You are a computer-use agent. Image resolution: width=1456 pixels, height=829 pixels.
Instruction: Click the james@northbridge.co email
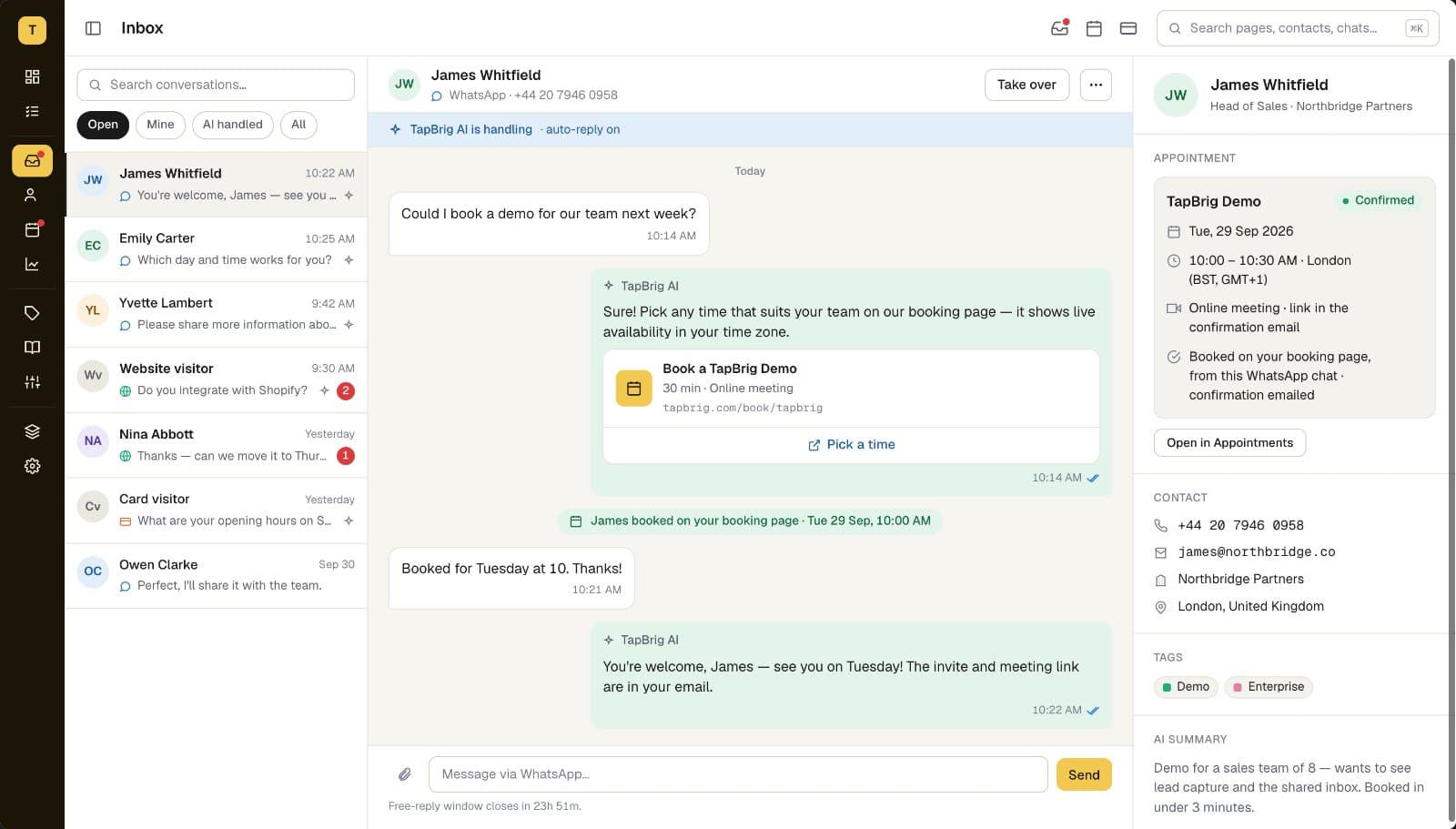coord(1256,552)
